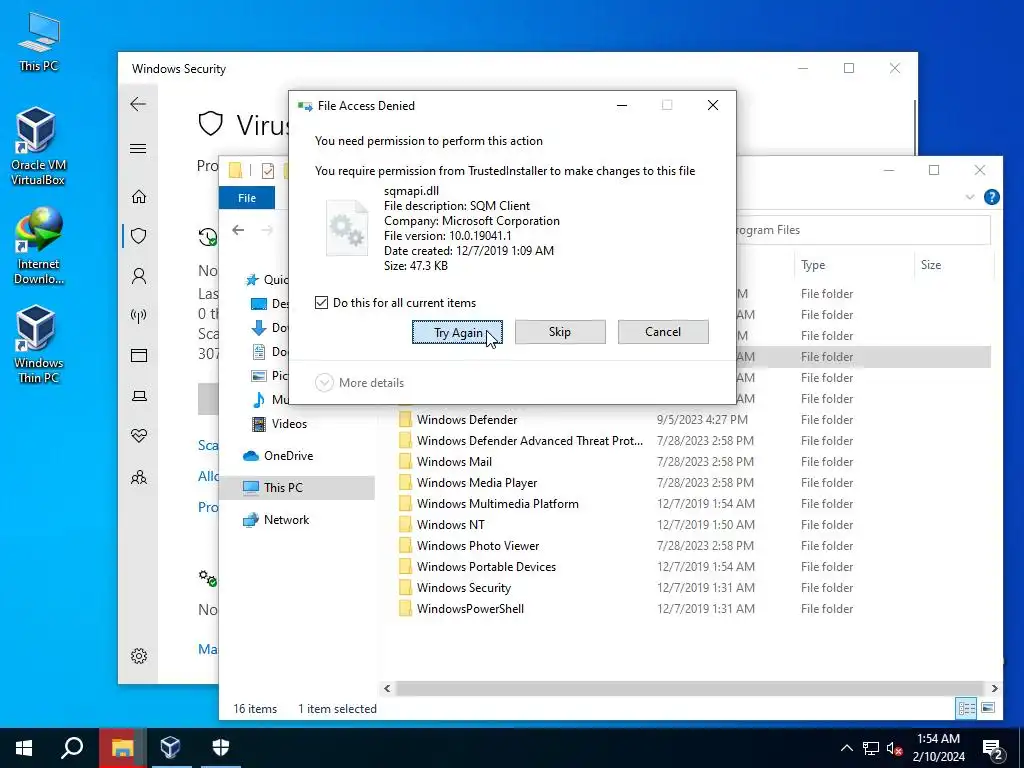Select OneDrive in navigation pane

click(x=278, y=456)
